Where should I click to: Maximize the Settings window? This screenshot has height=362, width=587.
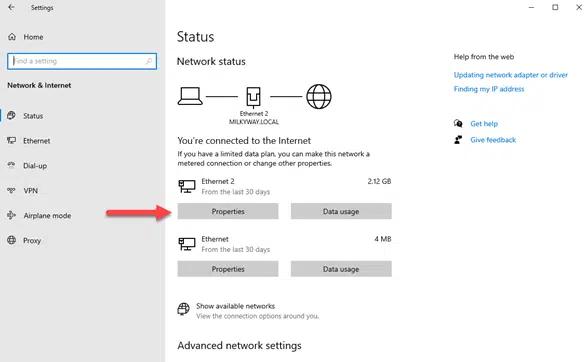point(555,7)
